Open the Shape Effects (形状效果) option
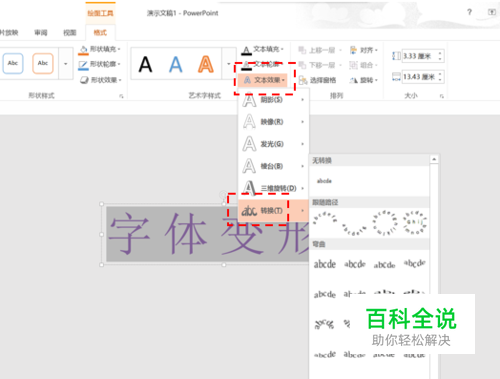 click(101, 80)
